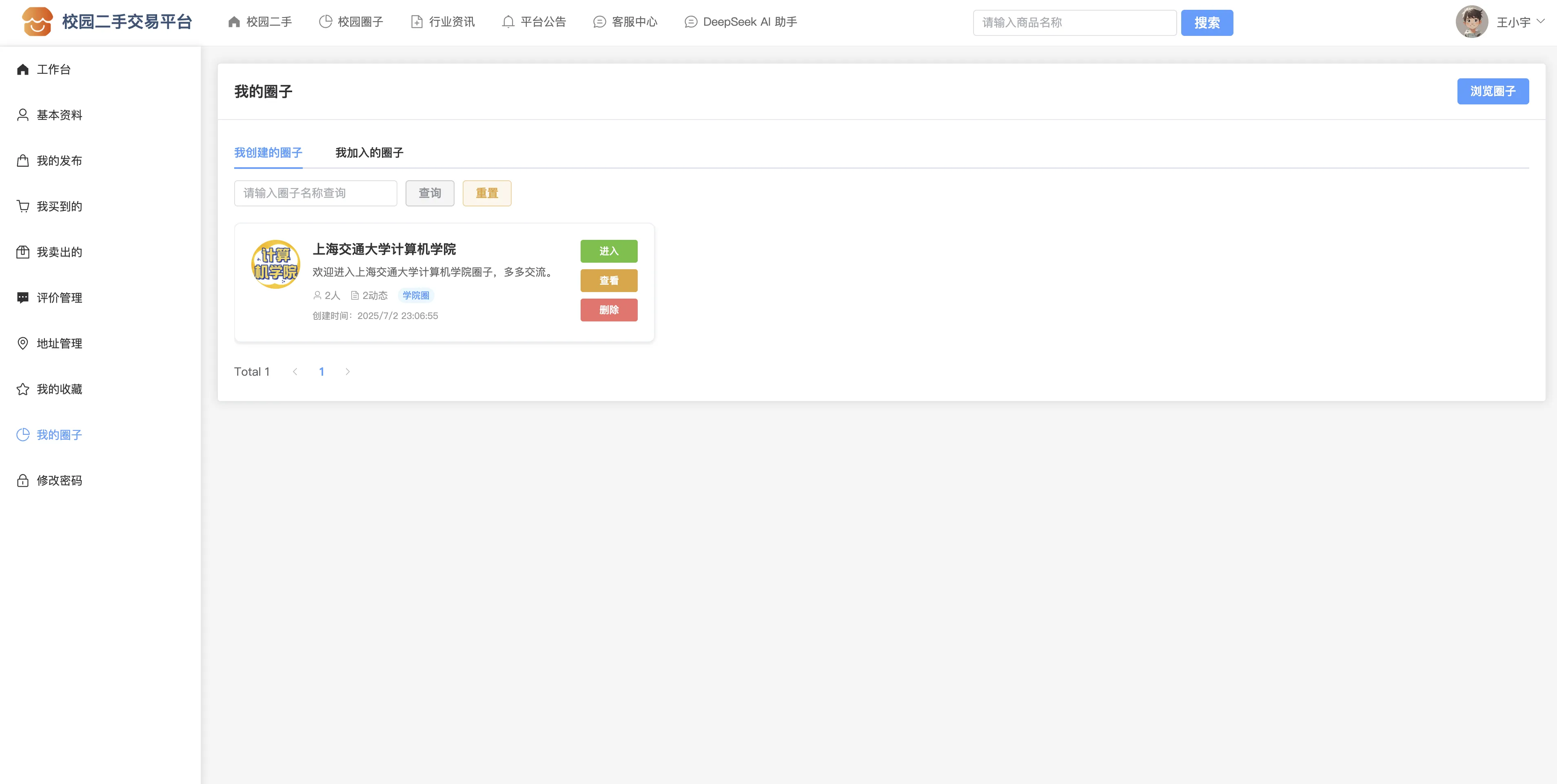Click the 计算机学院 circle thumbnail
The height and width of the screenshot is (784, 1557).
[276, 264]
